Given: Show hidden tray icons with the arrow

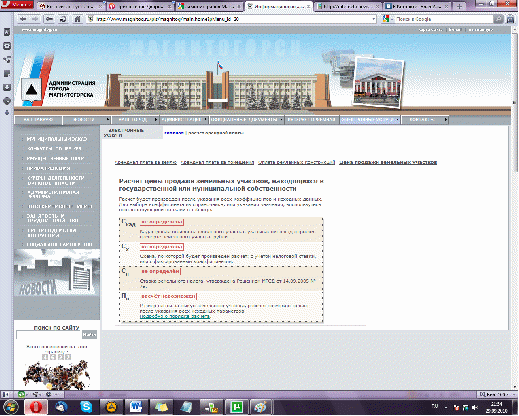Looking at the screenshot, I should coord(446,407).
